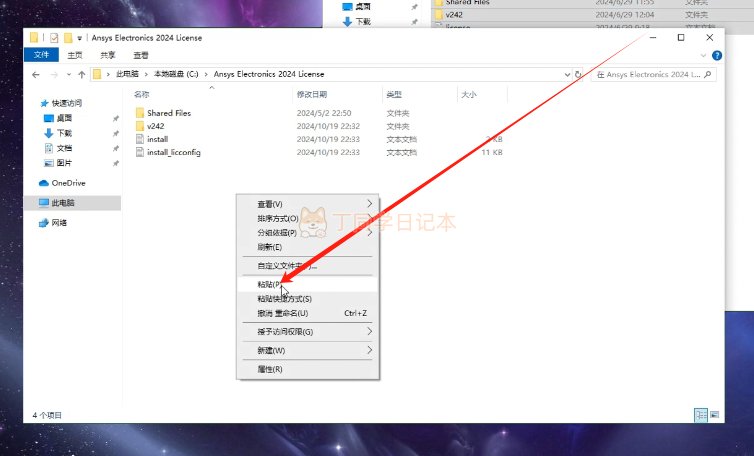Open 分组依据(P) submenu in context menu

307,233
